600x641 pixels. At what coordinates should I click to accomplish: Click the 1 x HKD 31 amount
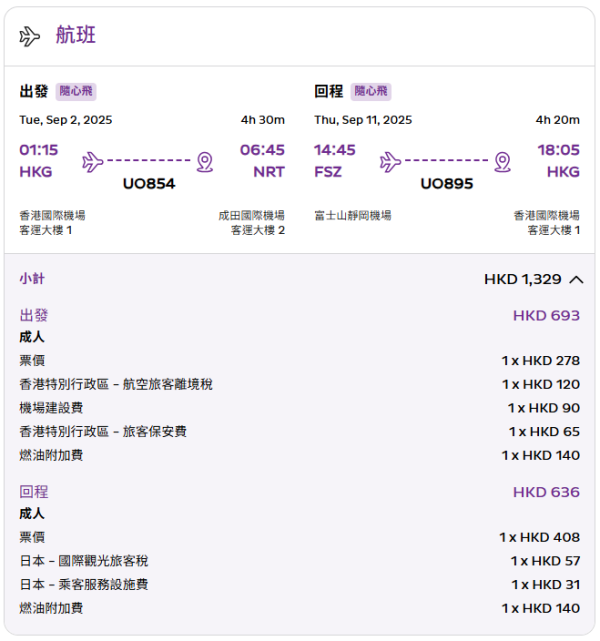pyautogui.click(x=546, y=585)
